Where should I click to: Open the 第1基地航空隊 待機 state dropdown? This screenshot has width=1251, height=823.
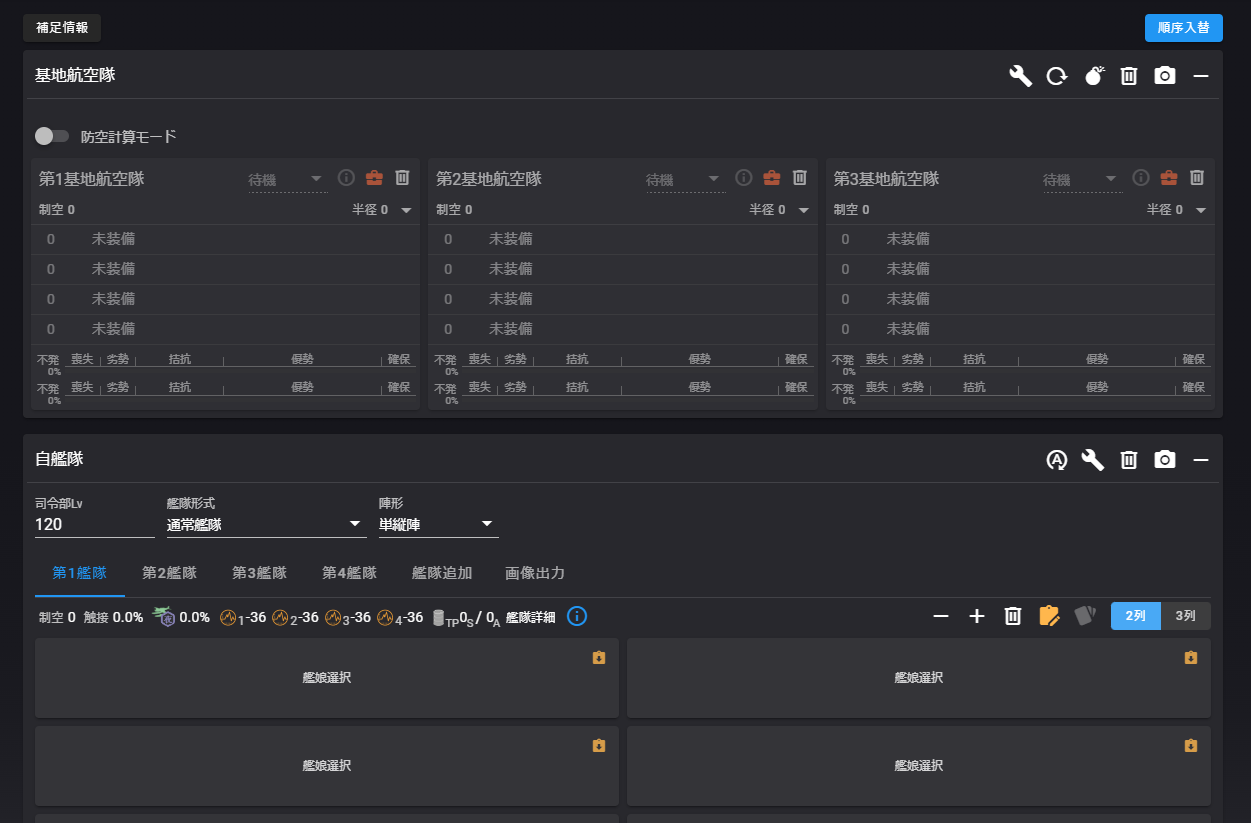coord(286,180)
